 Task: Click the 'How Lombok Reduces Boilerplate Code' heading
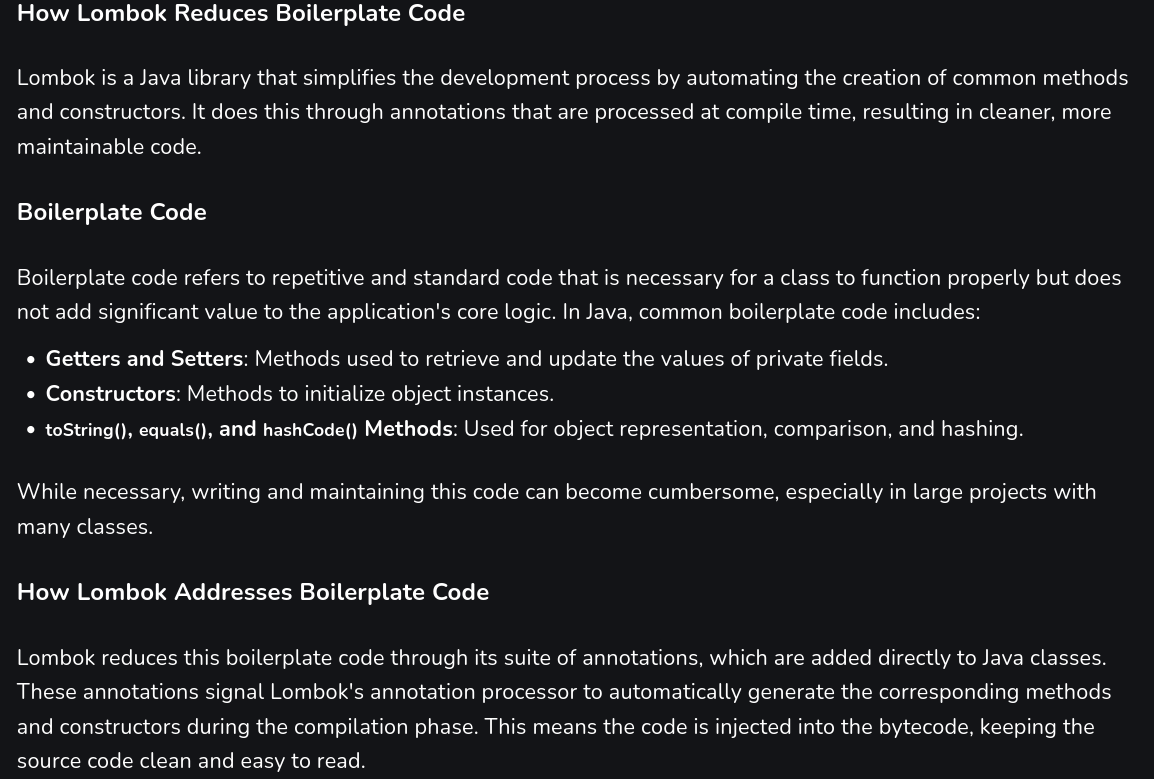pyautogui.click(x=241, y=13)
